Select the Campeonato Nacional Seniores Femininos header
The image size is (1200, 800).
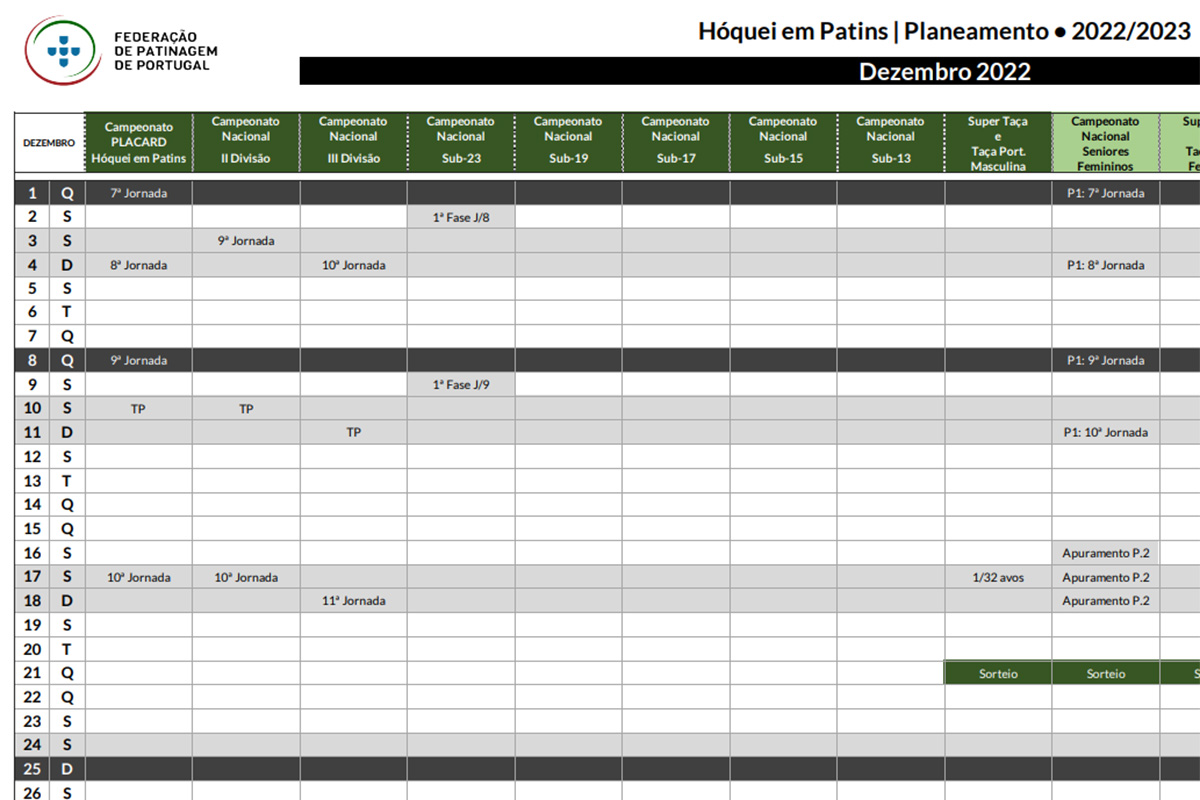[1105, 142]
